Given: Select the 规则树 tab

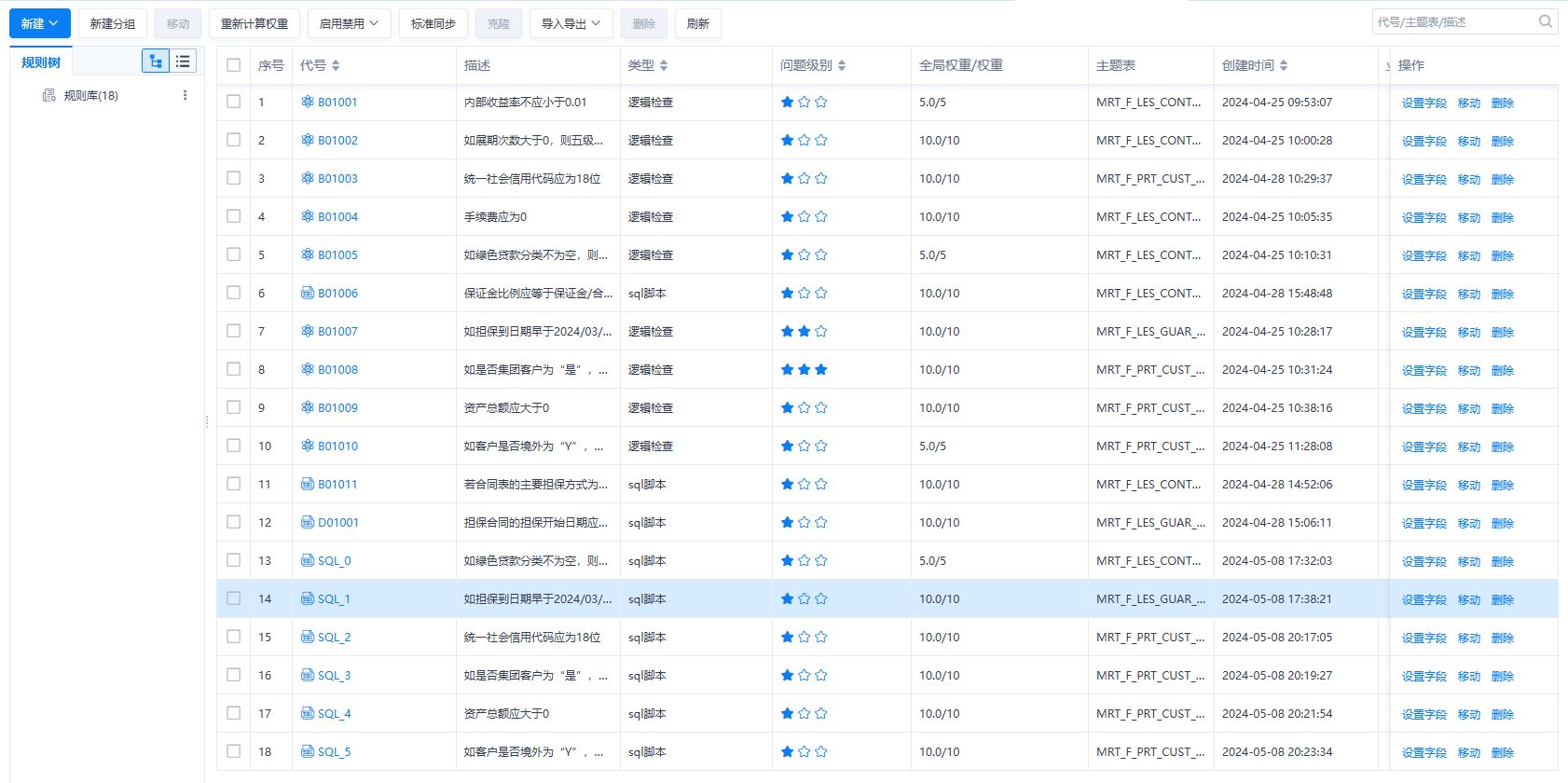Looking at the screenshot, I should [41, 62].
